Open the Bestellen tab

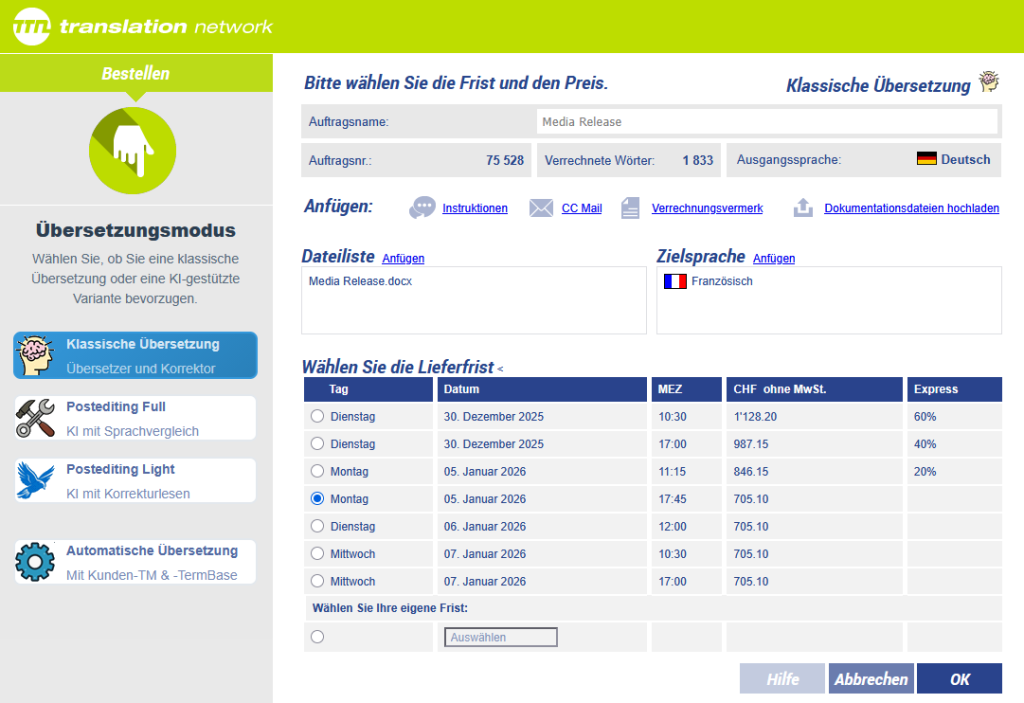click(x=136, y=73)
